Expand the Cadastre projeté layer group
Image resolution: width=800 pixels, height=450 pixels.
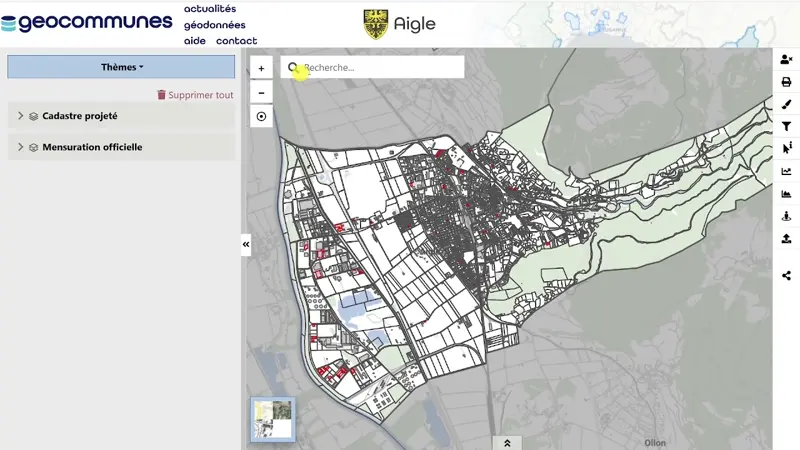point(20,116)
